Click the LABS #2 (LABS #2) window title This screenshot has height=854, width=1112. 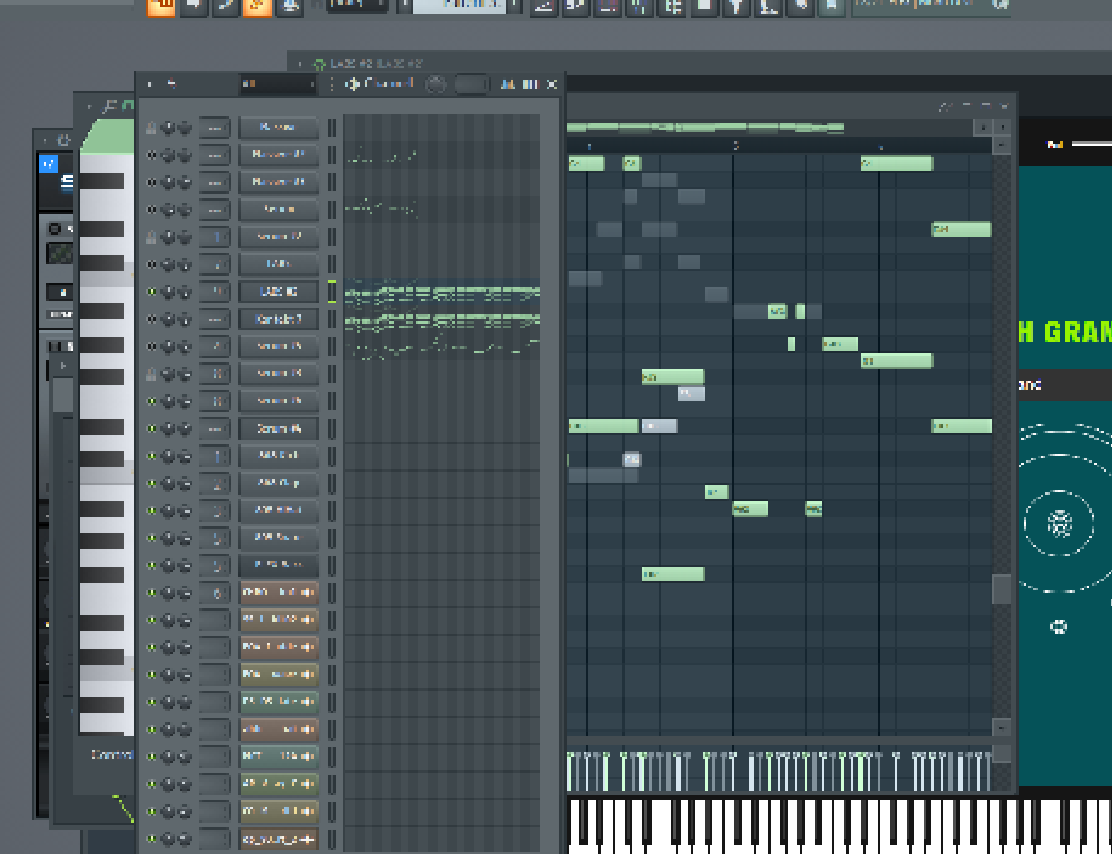point(377,64)
